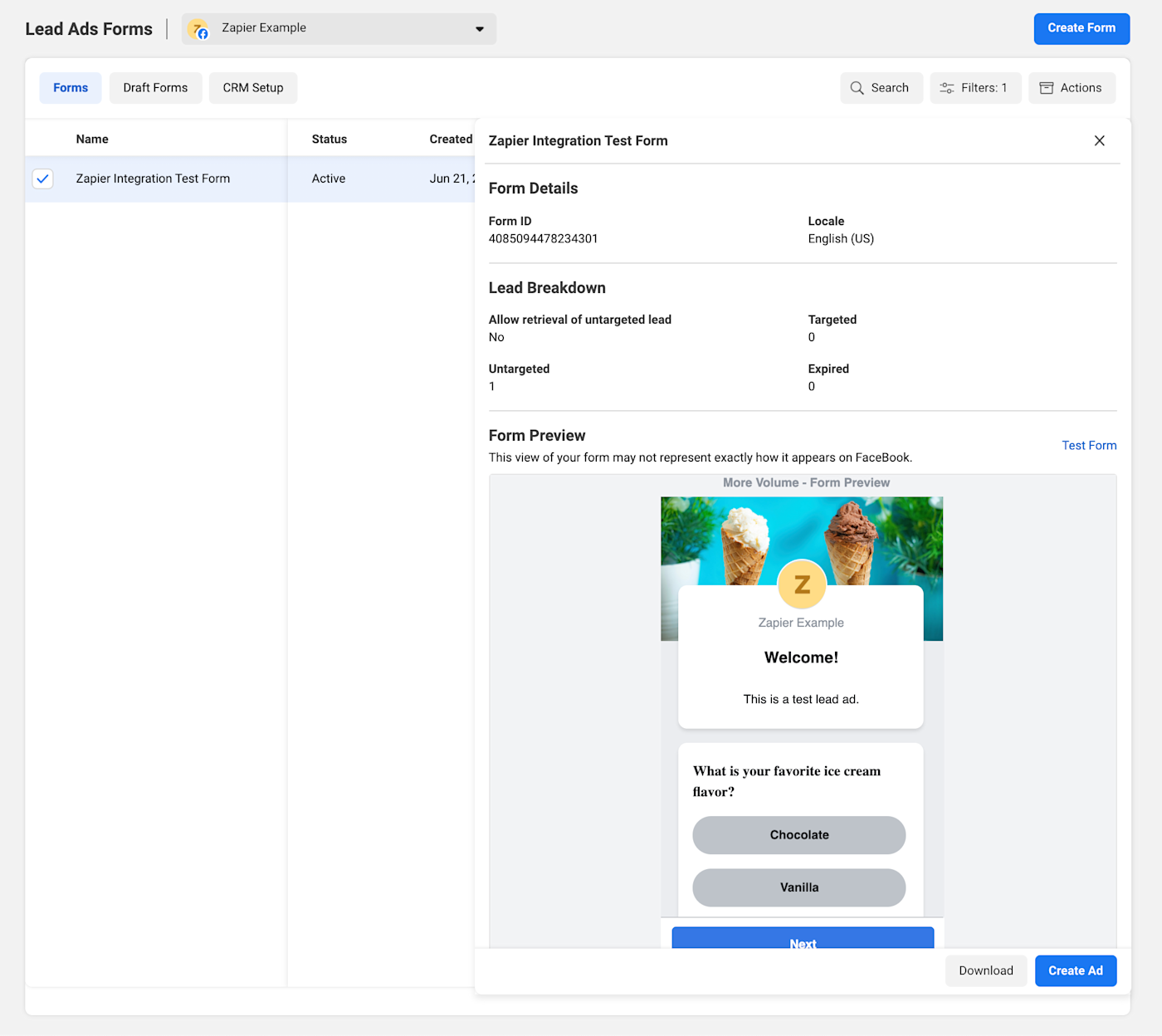The image size is (1162, 1036).
Task: Choose the Chocolate flavor option
Action: pyautogui.click(x=799, y=835)
